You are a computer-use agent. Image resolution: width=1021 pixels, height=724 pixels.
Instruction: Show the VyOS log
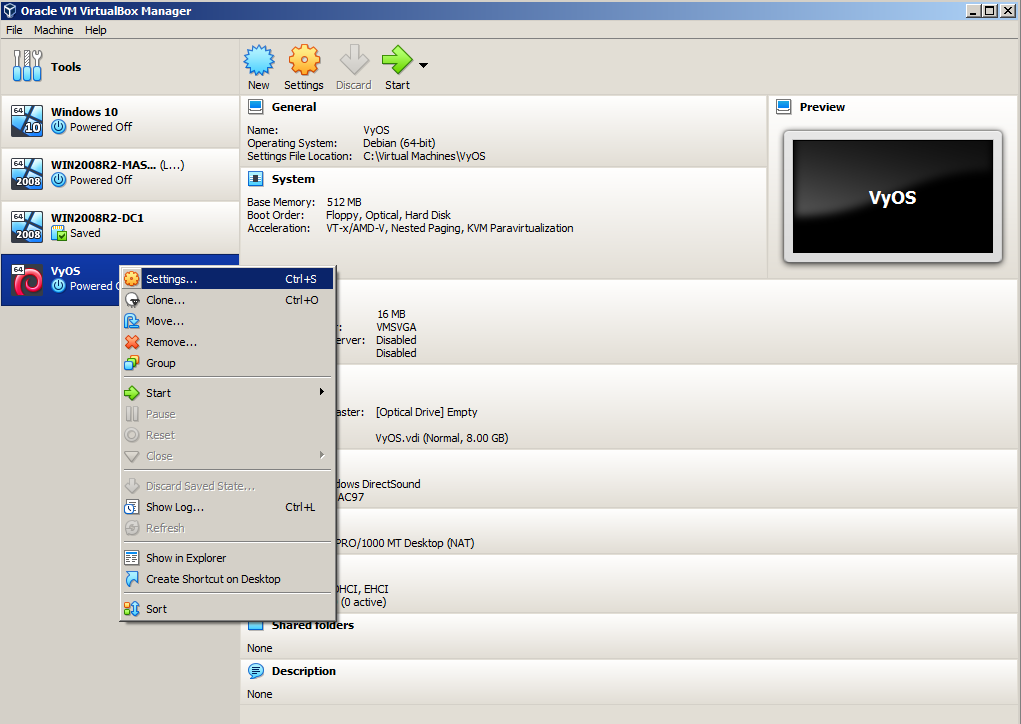[170, 507]
